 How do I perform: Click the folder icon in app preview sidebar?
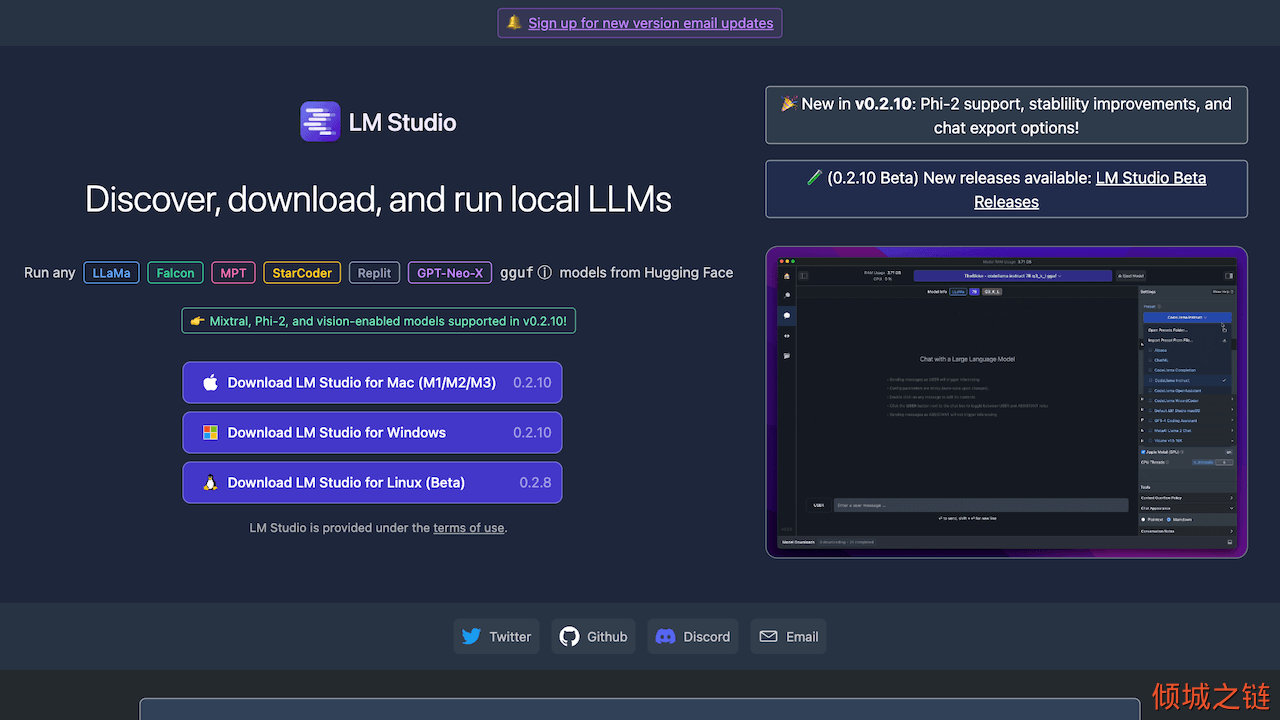coord(787,356)
